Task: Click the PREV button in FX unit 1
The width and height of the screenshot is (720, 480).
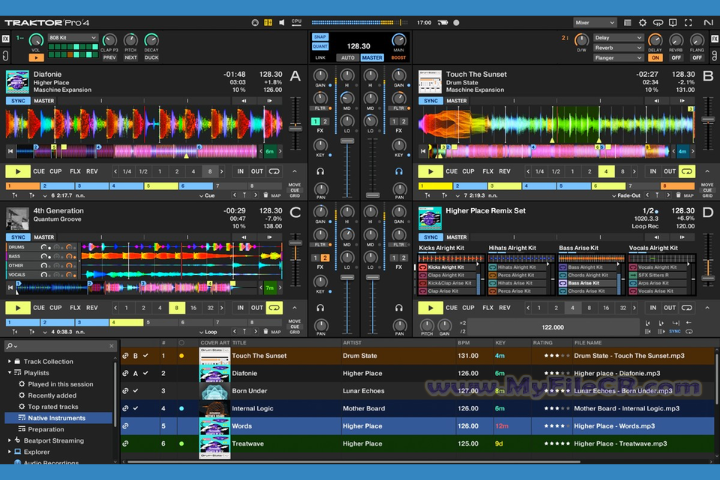Action: [x=109, y=58]
